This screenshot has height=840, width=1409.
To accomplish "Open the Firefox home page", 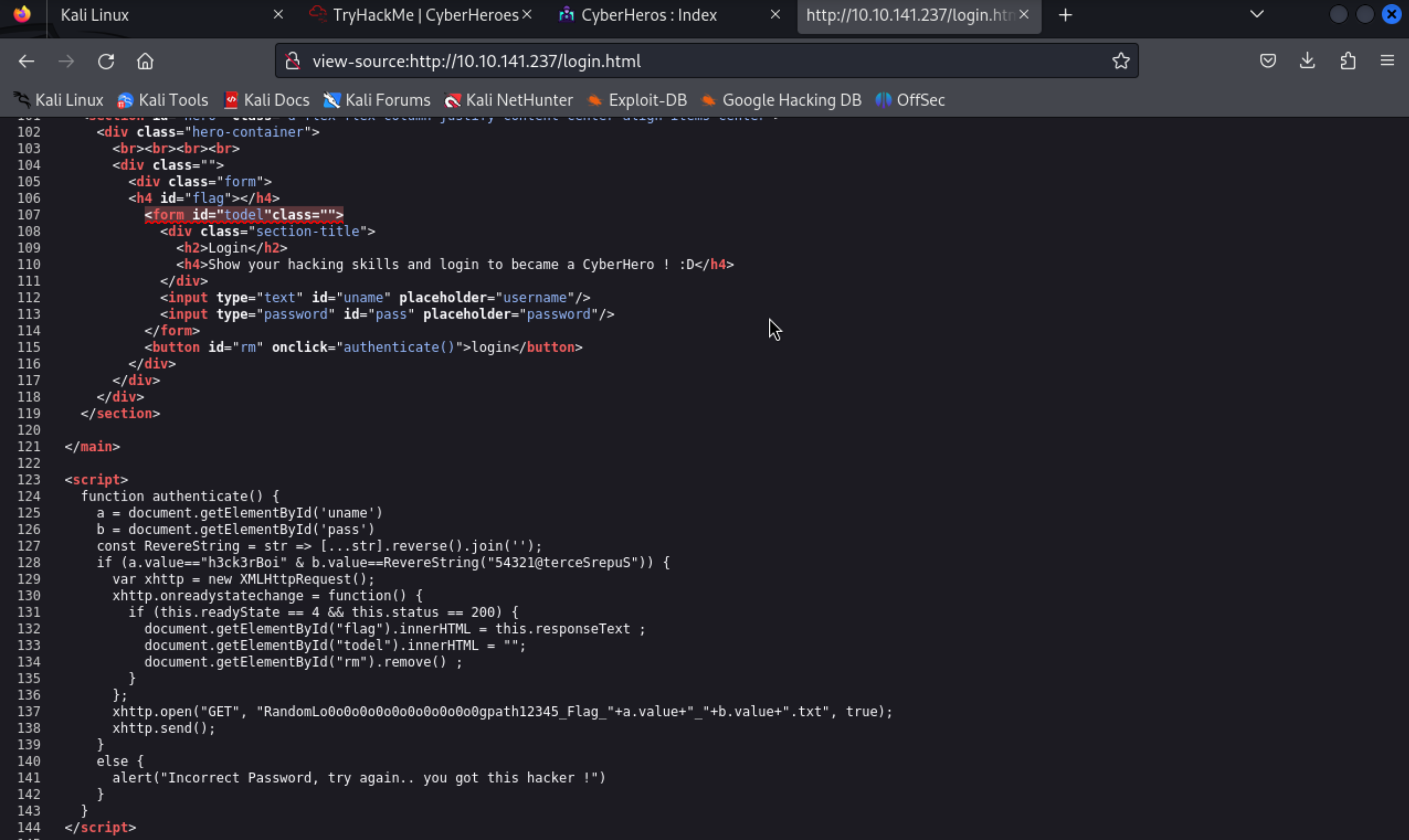I will tap(145, 60).
